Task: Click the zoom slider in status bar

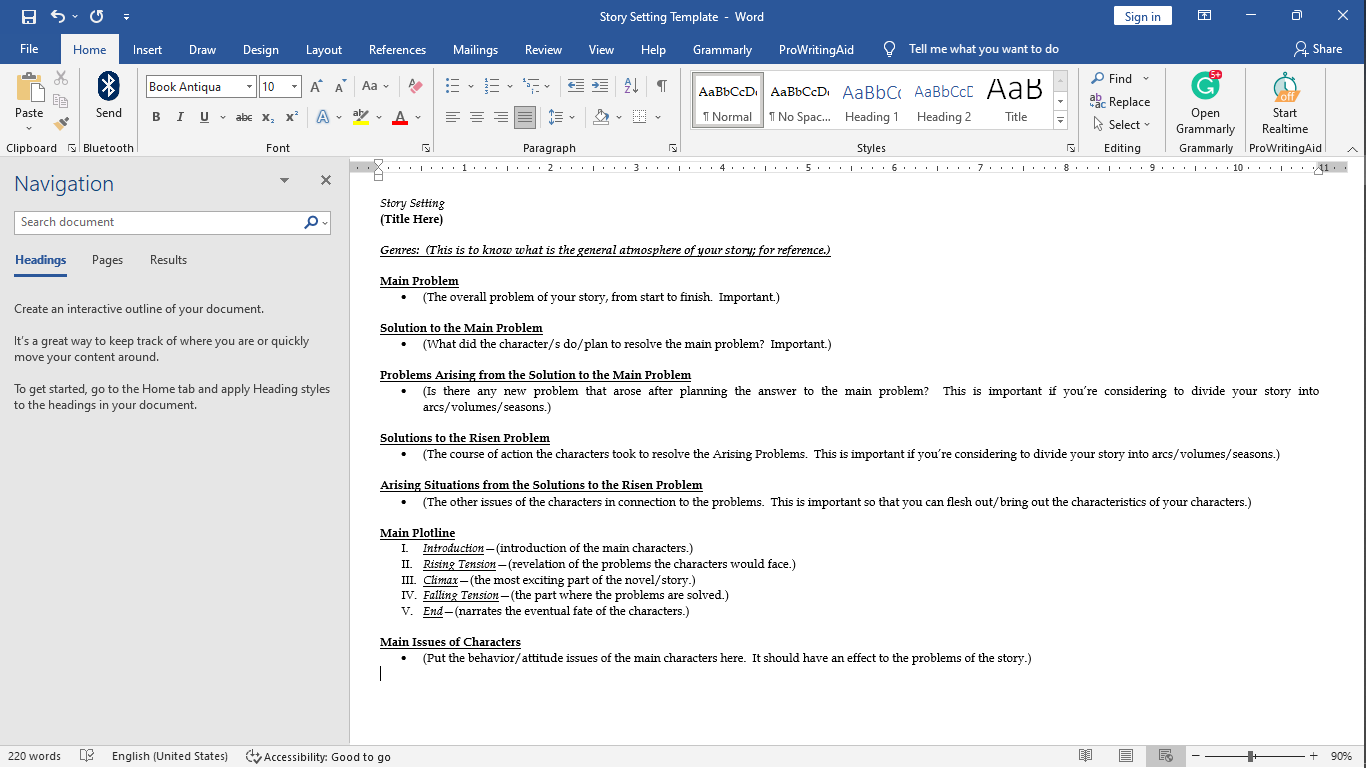Action: point(1251,757)
